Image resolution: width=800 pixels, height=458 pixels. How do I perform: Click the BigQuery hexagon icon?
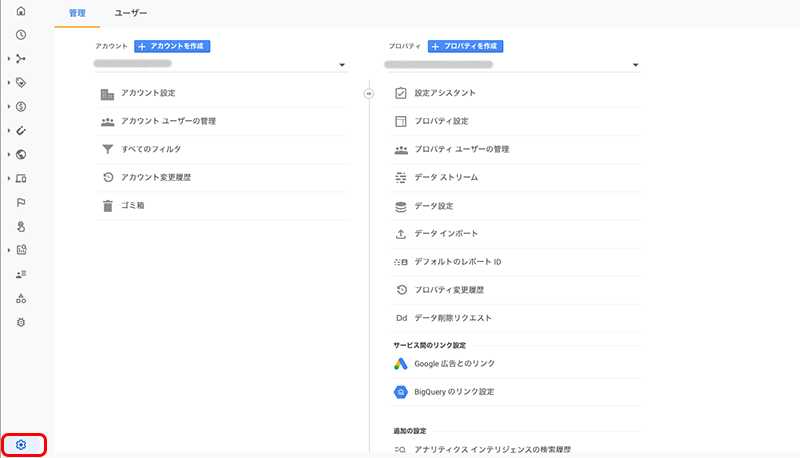(401, 392)
